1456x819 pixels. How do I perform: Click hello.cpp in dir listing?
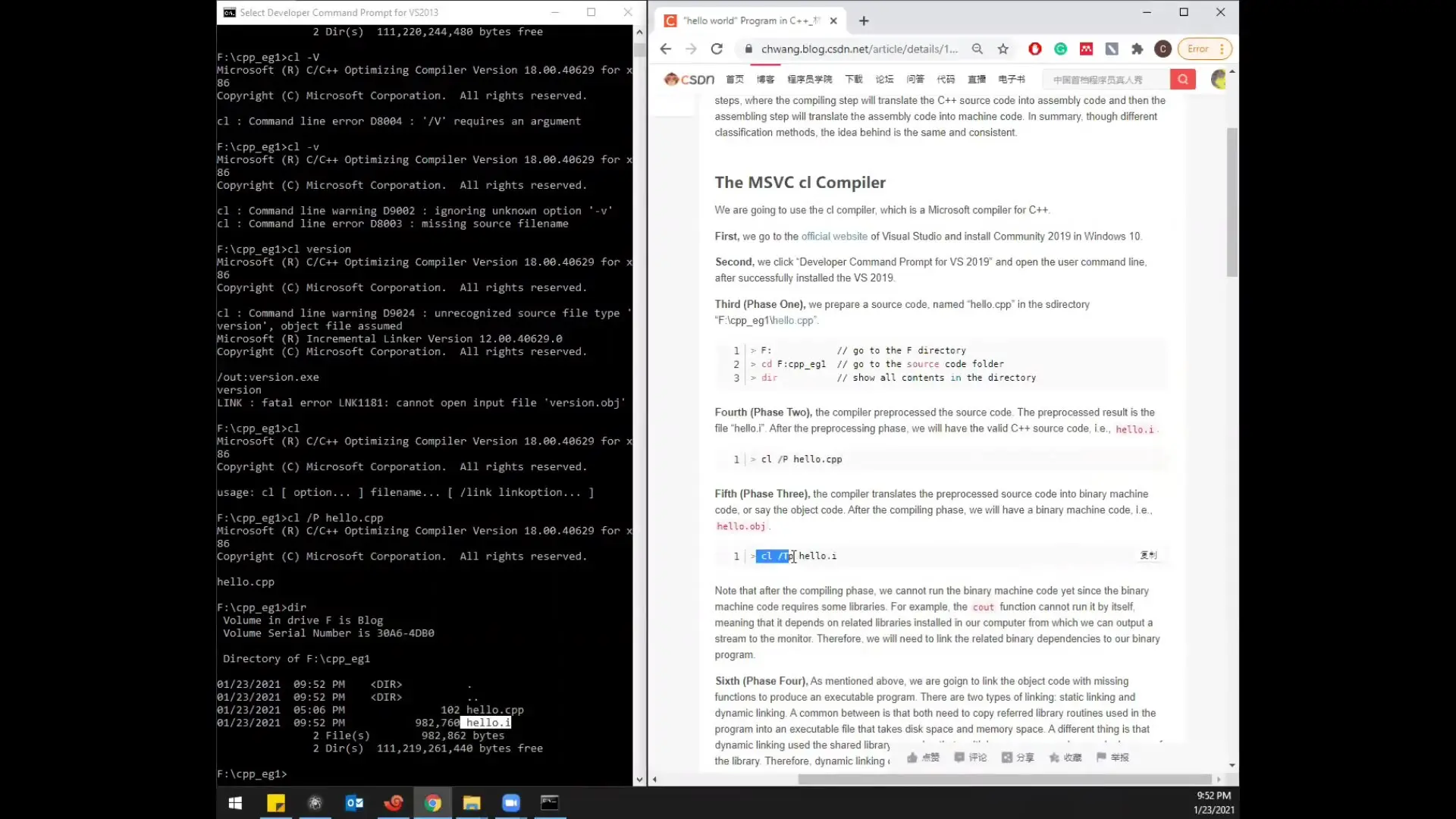495,710
